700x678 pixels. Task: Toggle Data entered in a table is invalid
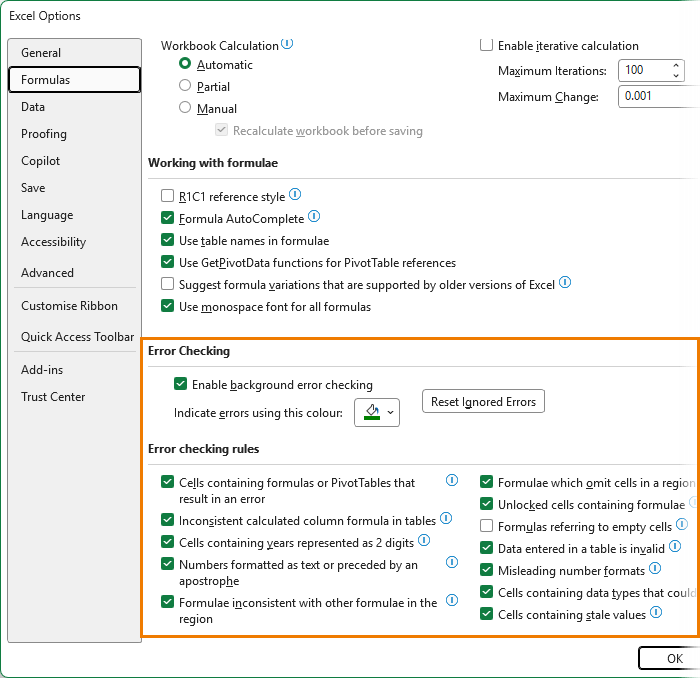click(486, 548)
